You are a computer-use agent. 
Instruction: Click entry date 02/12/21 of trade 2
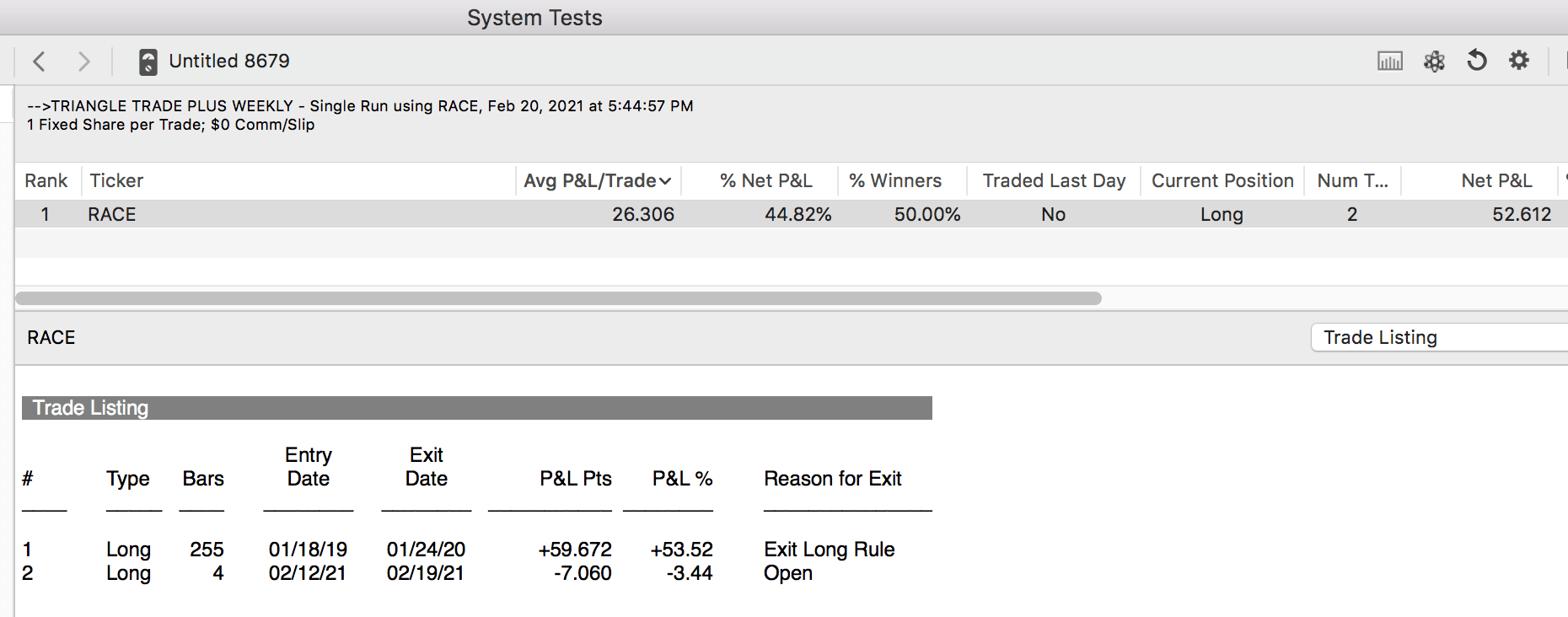click(x=308, y=573)
